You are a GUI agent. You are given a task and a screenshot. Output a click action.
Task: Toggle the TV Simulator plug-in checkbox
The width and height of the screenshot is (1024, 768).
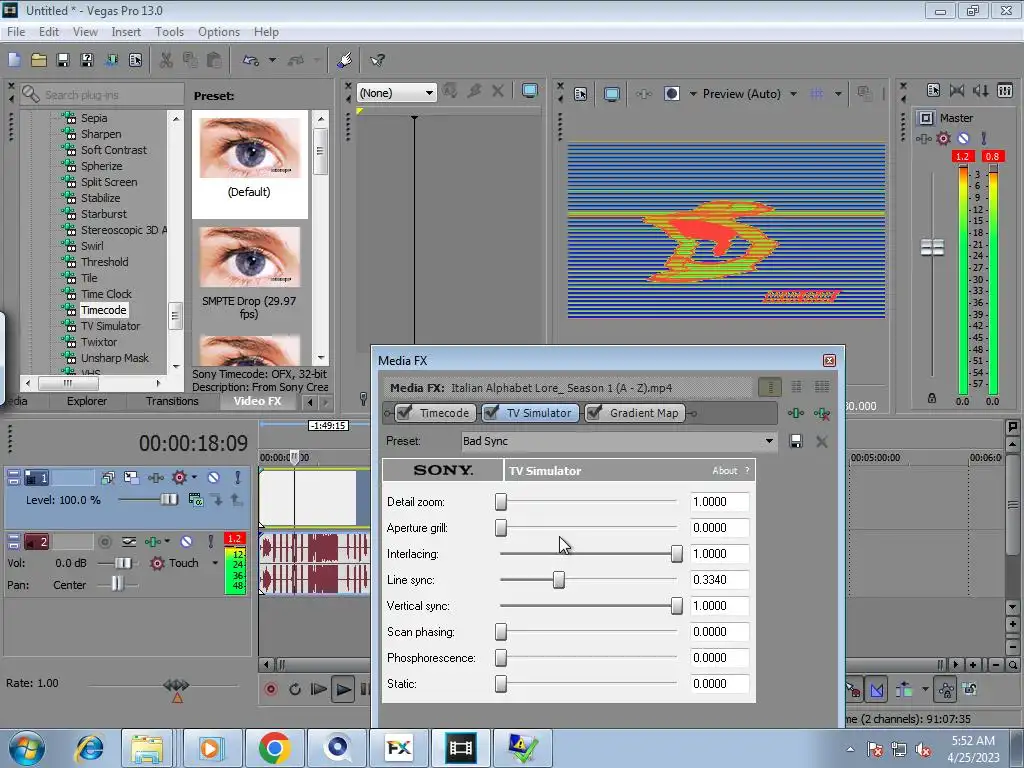[491, 413]
